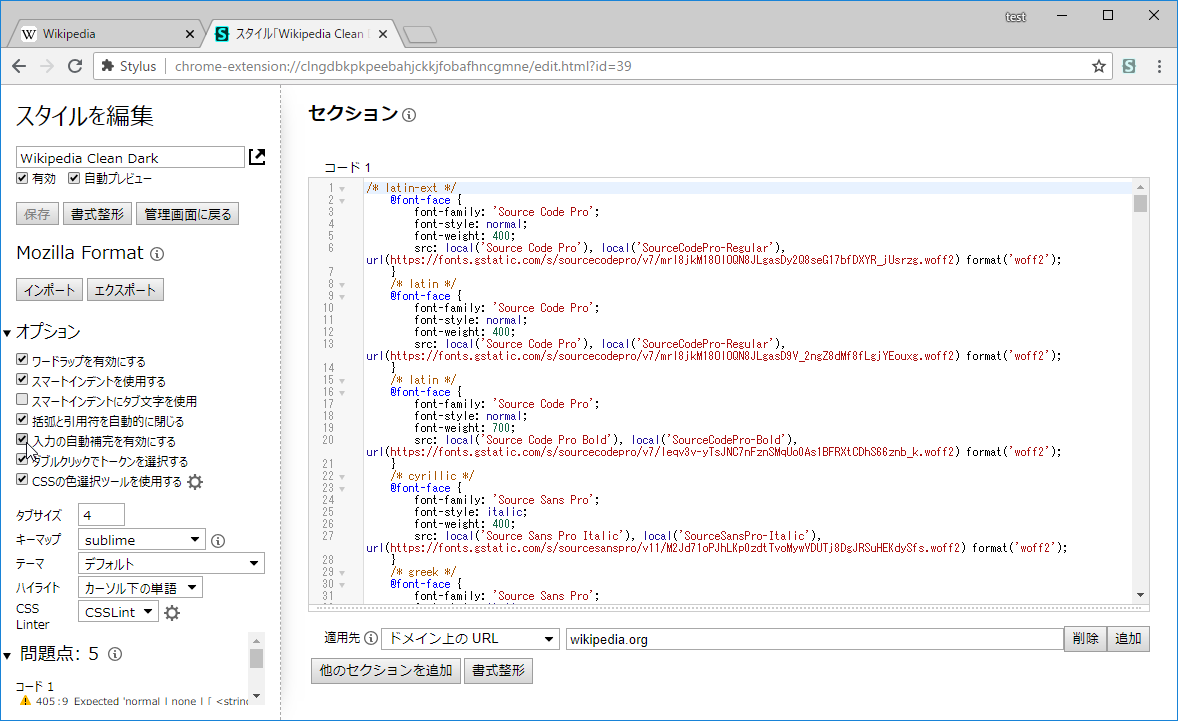The height and width of the screenshot is (721, 1178).
Task: Open the テーマ dropdown
Action: 171,563
